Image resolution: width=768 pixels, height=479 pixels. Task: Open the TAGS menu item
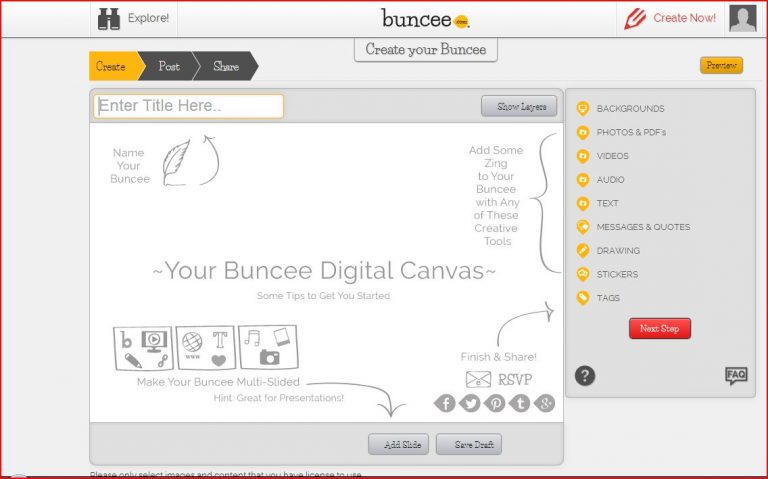click(608, 298)
